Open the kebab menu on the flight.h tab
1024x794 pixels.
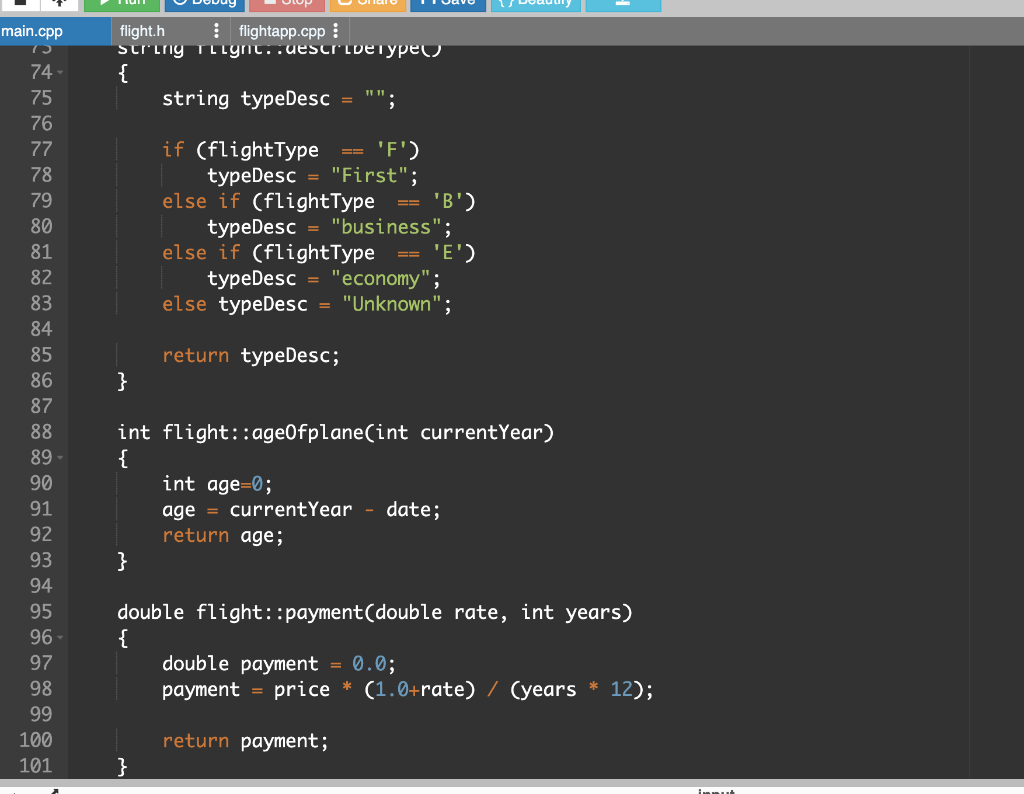(217, 31)
